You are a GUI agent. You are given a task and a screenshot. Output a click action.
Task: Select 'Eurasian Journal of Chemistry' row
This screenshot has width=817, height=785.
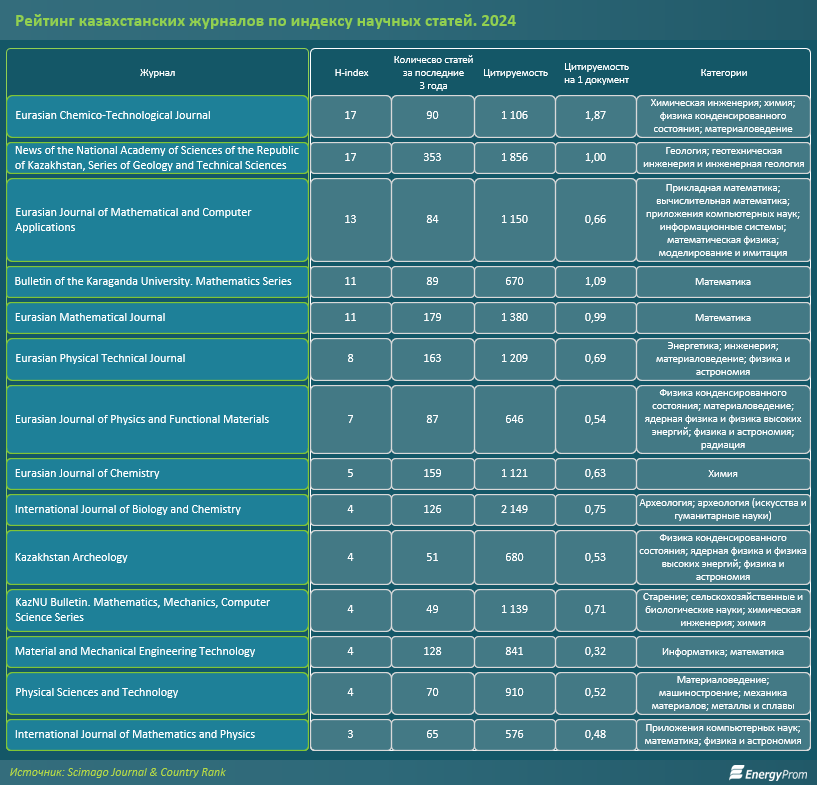point(157,474)
